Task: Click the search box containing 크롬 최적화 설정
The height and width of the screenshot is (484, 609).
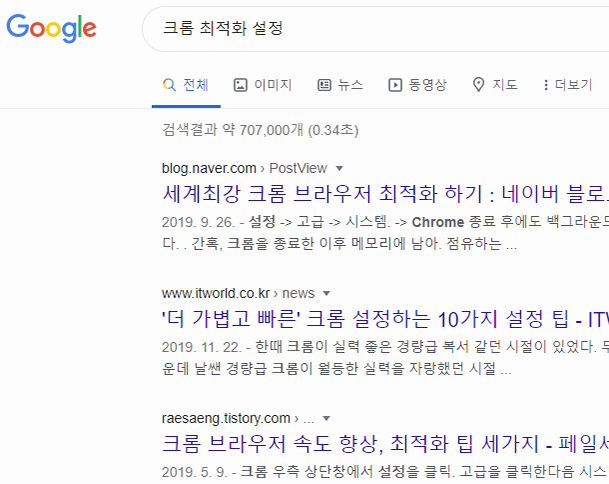Action: pos(375,29)
